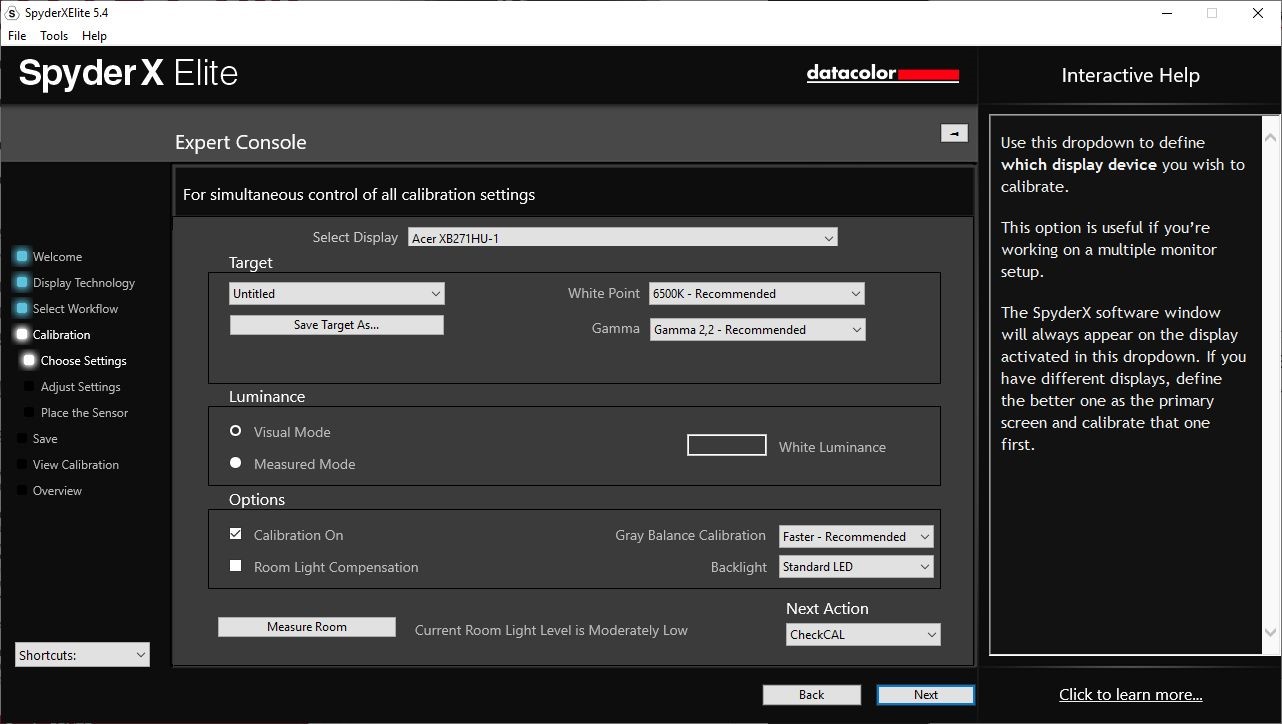This screenshot has height=724, width=1282.
Task: Go to the Welcome step
Action: point(57,257)
